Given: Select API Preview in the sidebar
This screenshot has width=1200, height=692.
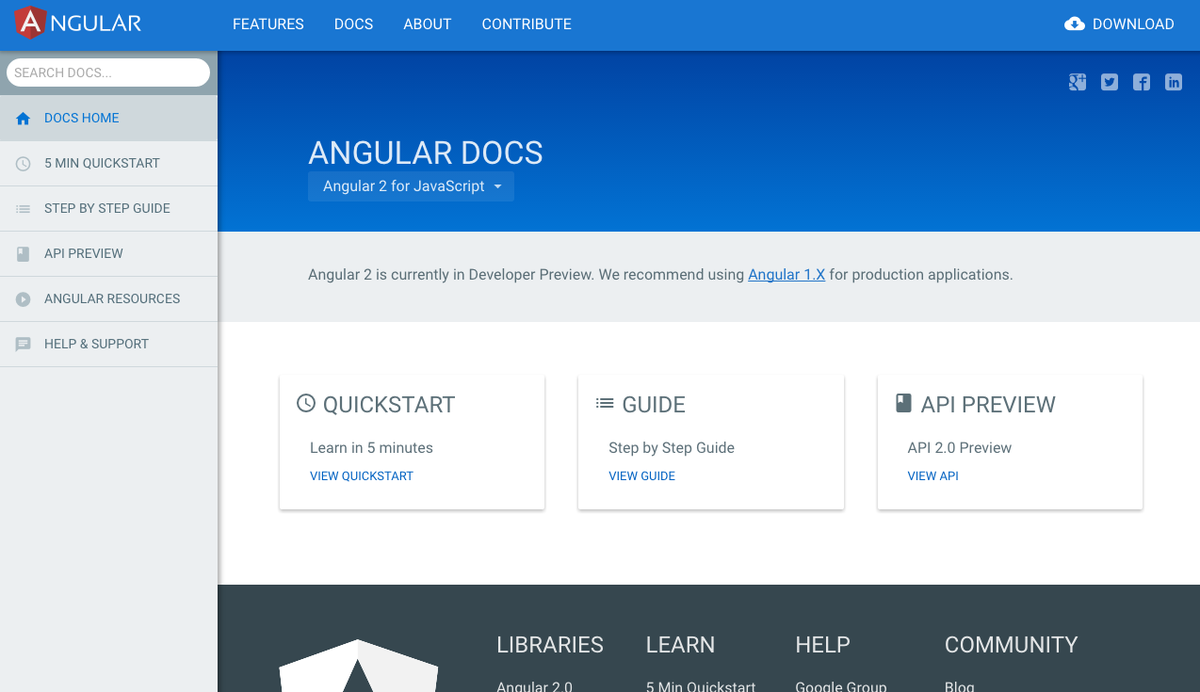Looking at the screenshot, I should [109, 253].
